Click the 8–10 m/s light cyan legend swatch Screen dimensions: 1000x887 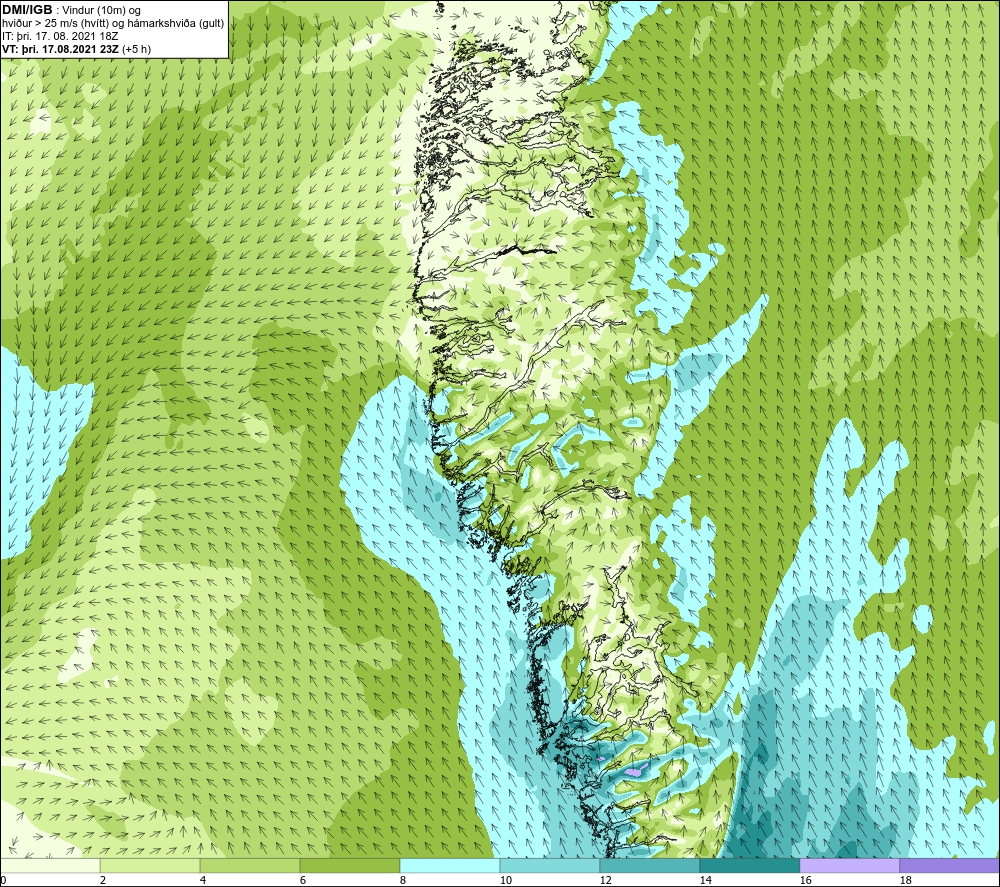point(450,866)
